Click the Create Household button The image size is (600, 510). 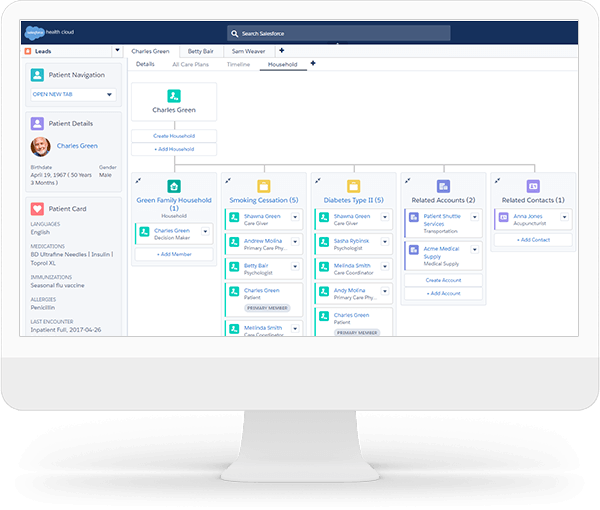point(174,136)
